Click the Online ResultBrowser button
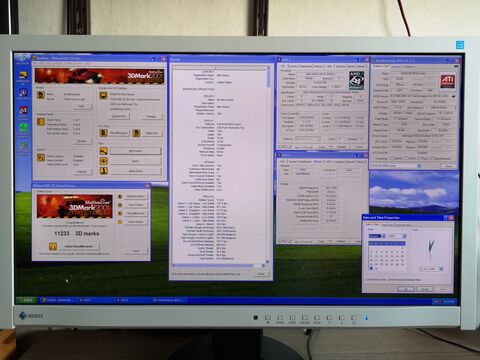The height and width of the screenshot is (360, 480). pos(79,246)
